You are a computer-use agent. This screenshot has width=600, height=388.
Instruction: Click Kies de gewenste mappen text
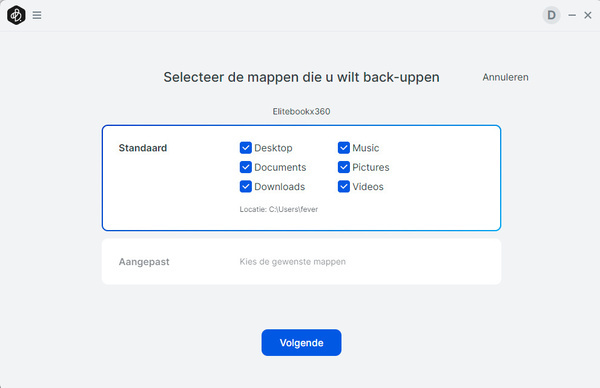292,262
